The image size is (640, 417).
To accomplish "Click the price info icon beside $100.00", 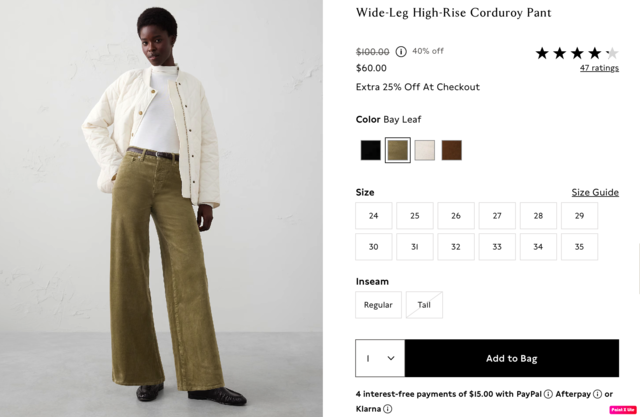I will coord(401,52).
